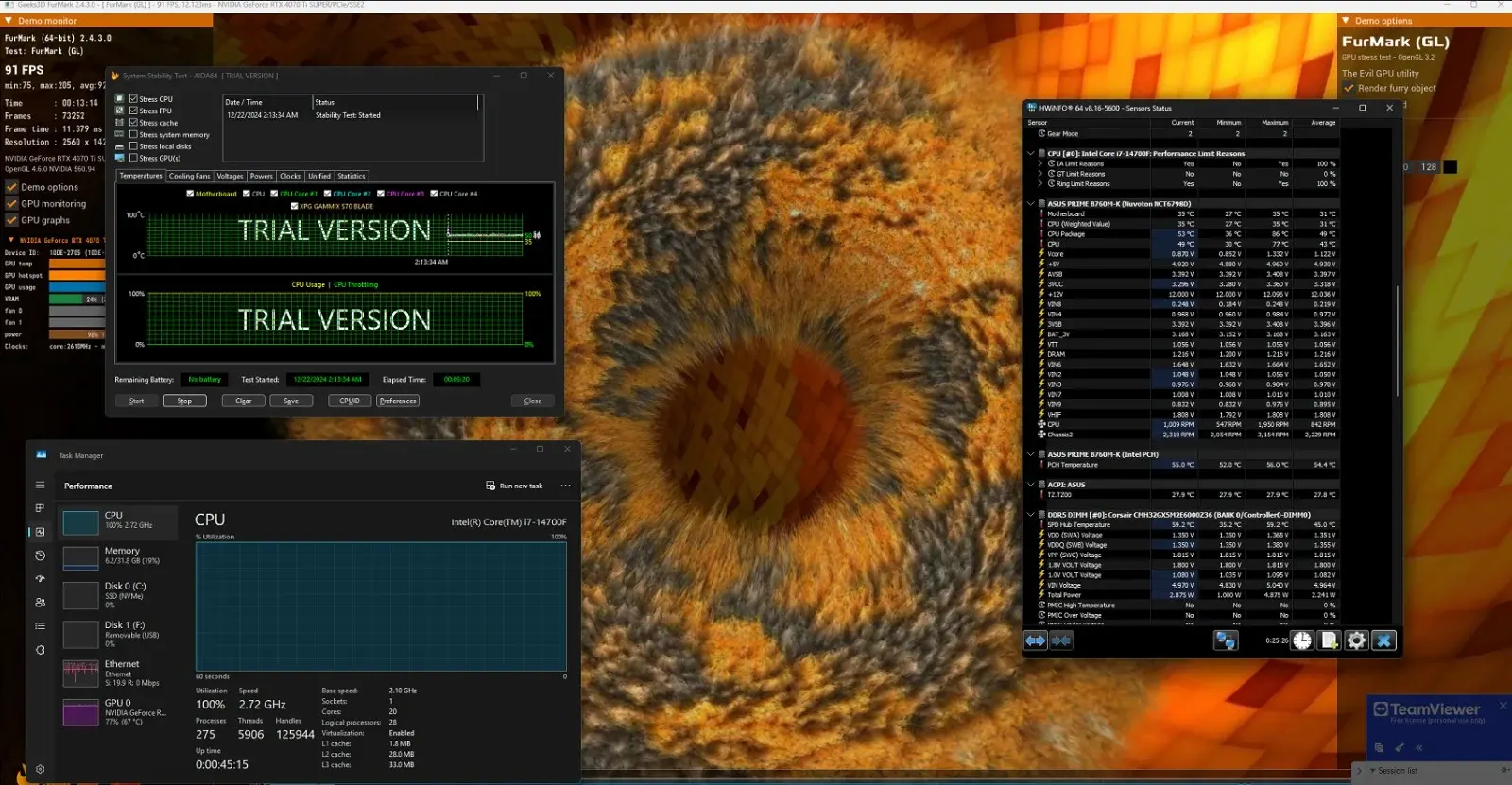This screenshot has height=785, width=1512.
Task: Open Preferences in AIDA64 stability test
Action: point(398,401)
